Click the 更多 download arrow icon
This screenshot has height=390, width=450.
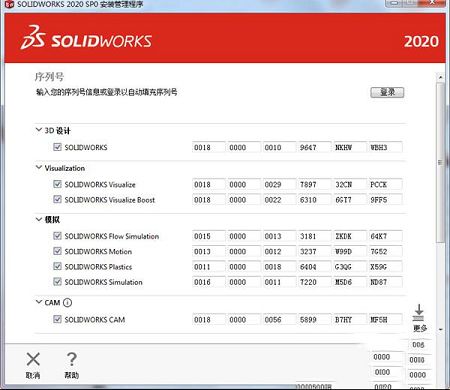click(x=419, y=312)
